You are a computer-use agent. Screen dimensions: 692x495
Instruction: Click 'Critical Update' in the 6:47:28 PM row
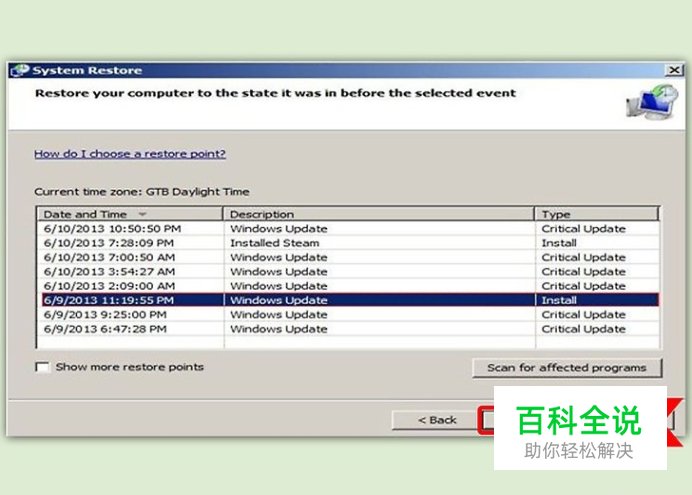coord(583,329)
